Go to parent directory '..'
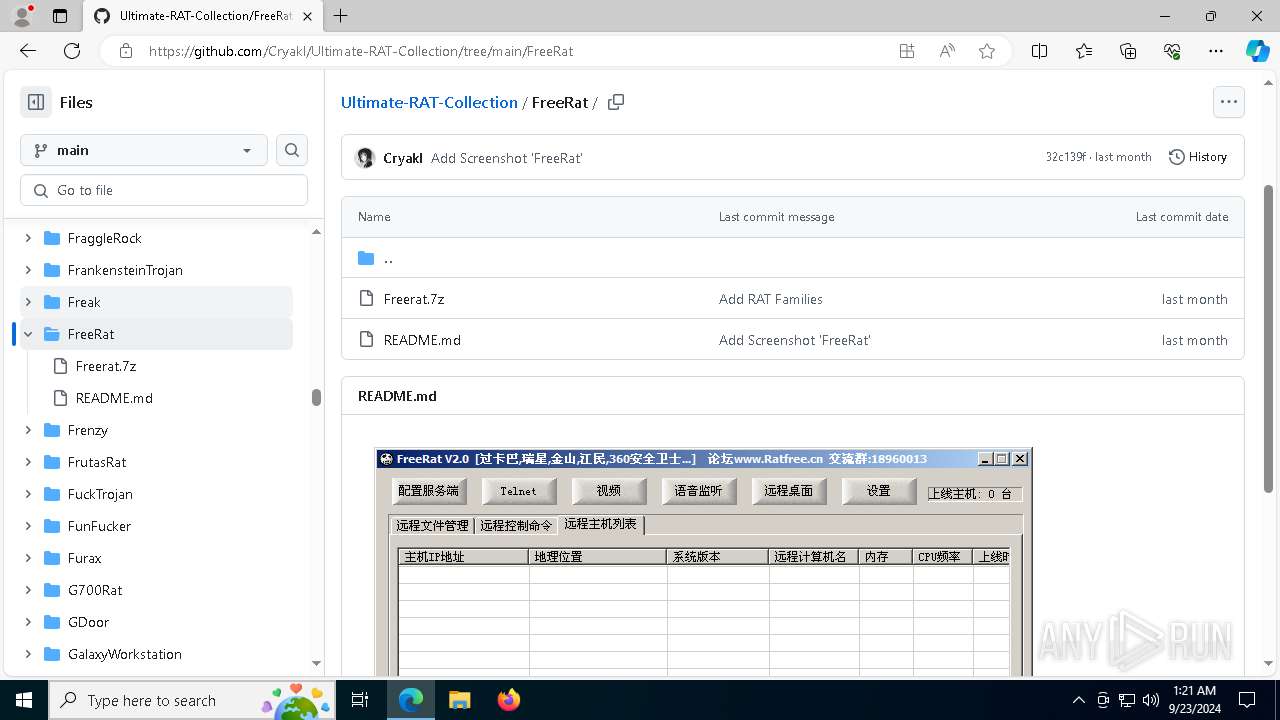 [388, 258]
